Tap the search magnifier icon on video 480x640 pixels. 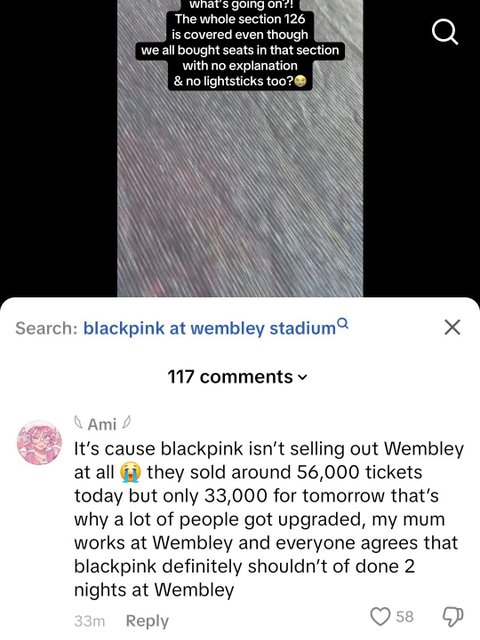click(x=445, y=32)
